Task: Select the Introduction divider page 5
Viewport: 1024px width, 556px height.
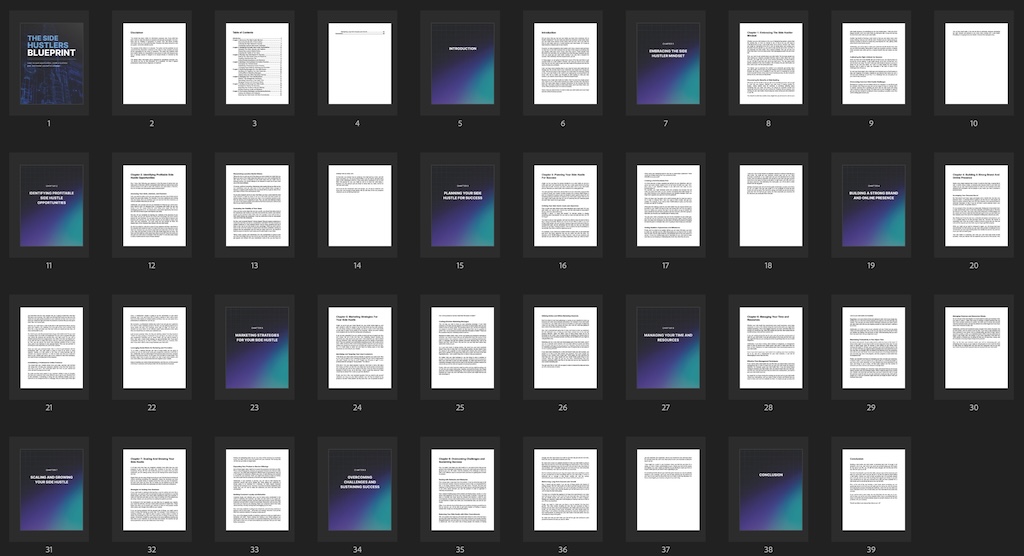Action: [x=462, y=63]
